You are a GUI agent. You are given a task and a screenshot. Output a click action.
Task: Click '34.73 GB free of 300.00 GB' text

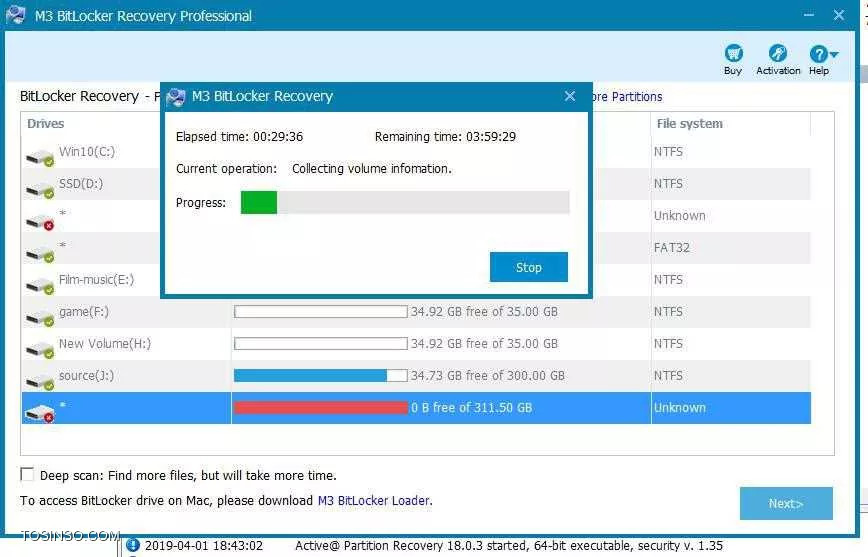488,375
